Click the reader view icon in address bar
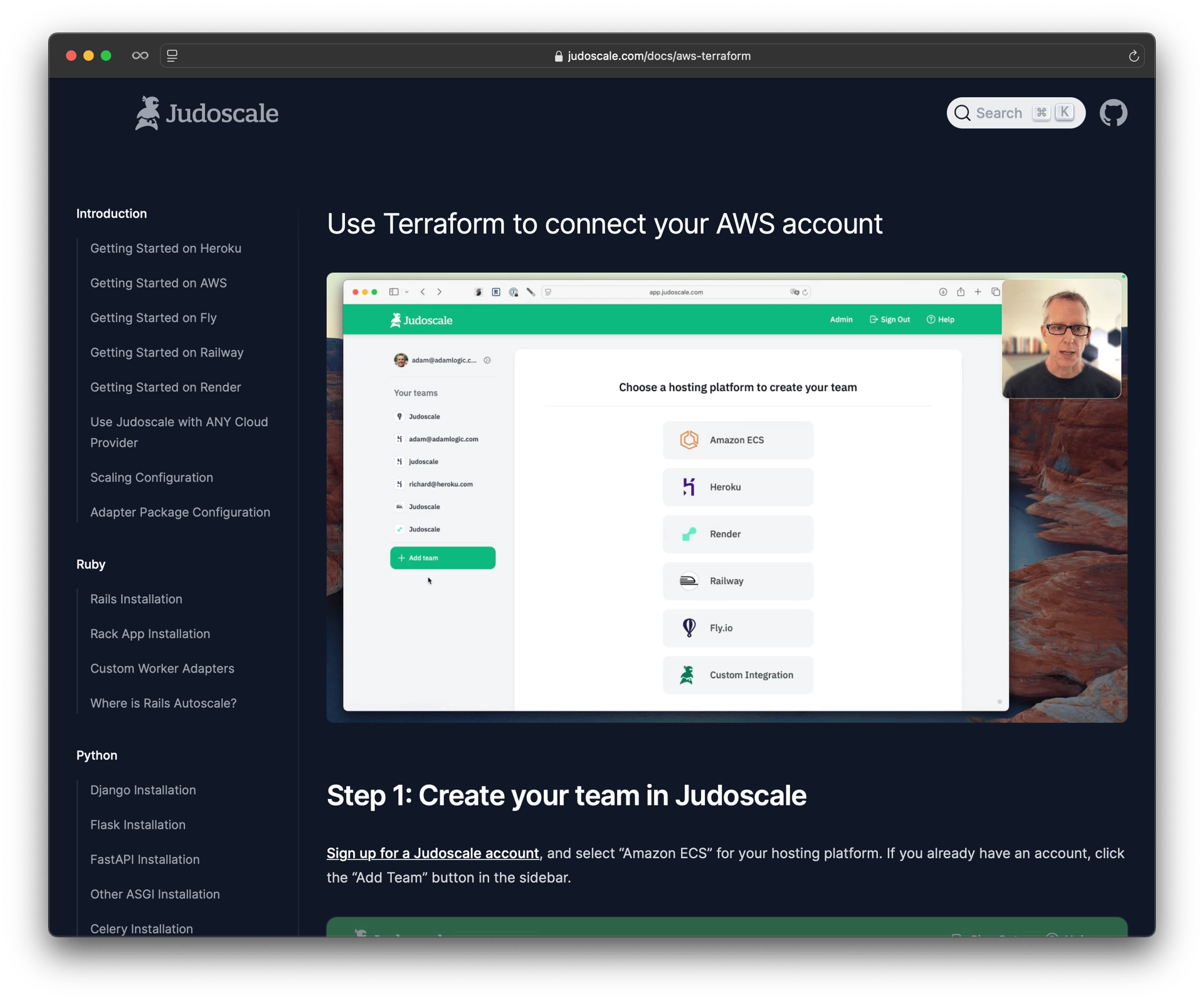The height and width of the screenshot is (1001, 1204). point(172,56)
